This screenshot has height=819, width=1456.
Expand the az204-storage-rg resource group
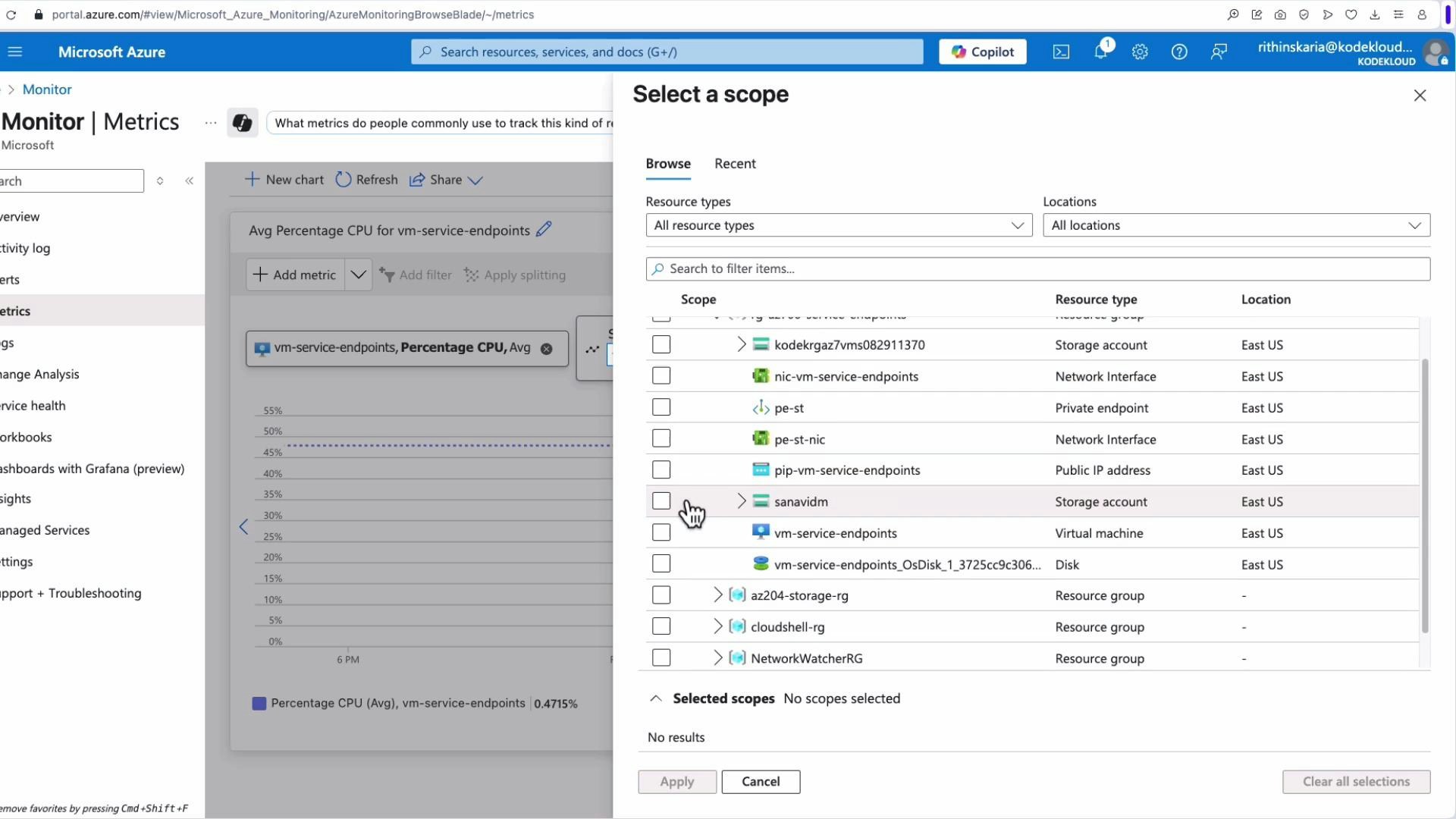pos(717,595)
